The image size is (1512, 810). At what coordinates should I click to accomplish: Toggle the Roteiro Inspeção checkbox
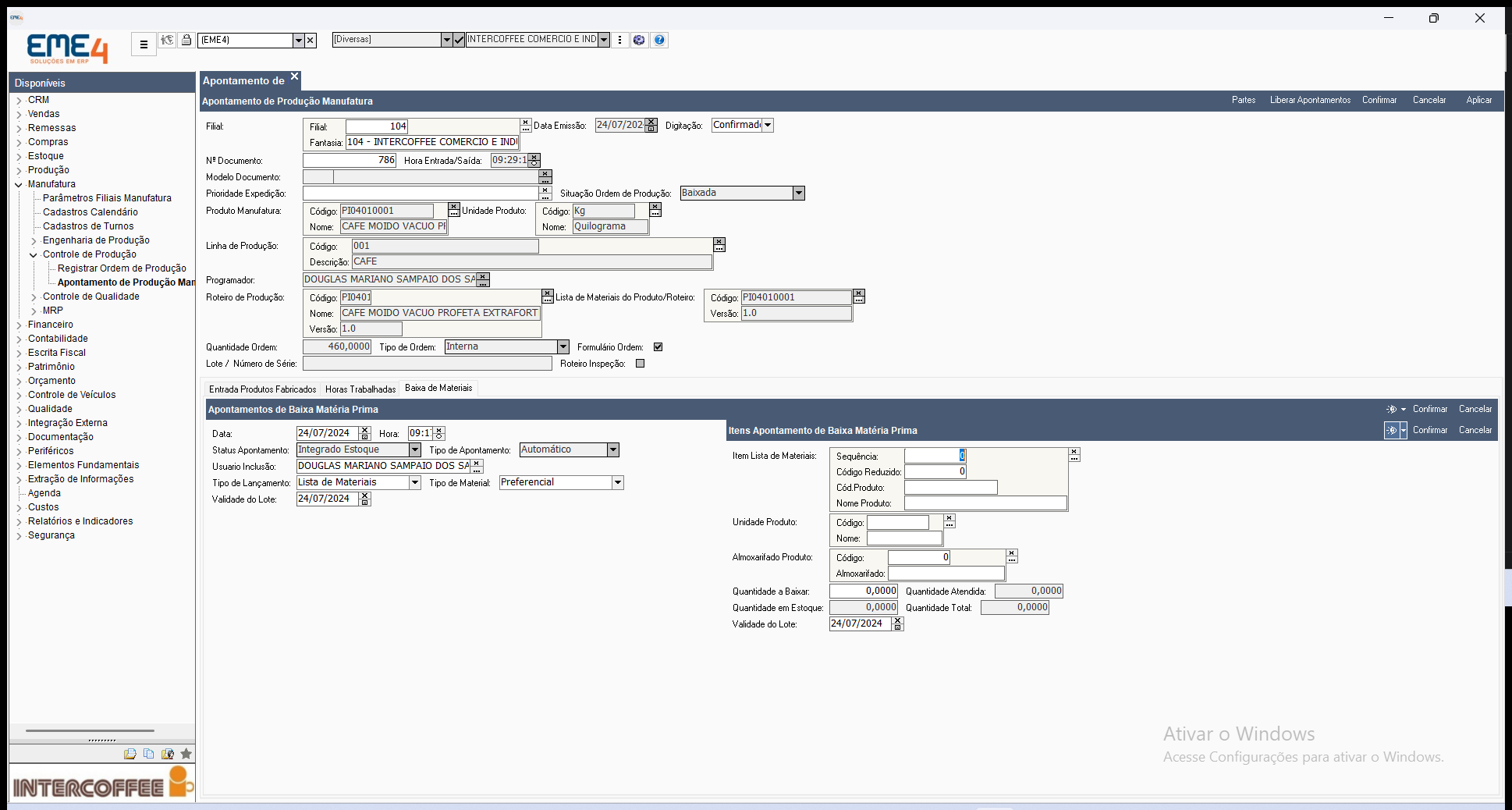coord(640,363)
